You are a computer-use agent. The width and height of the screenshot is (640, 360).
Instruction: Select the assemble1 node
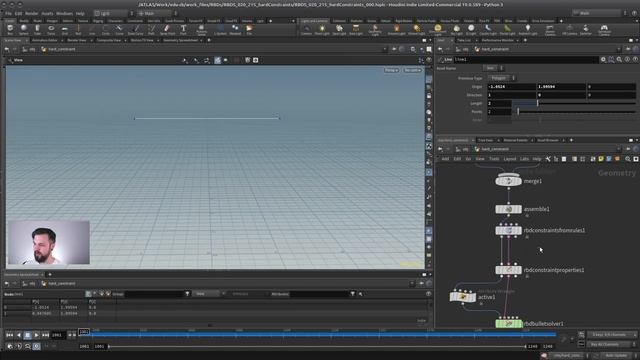508,209
